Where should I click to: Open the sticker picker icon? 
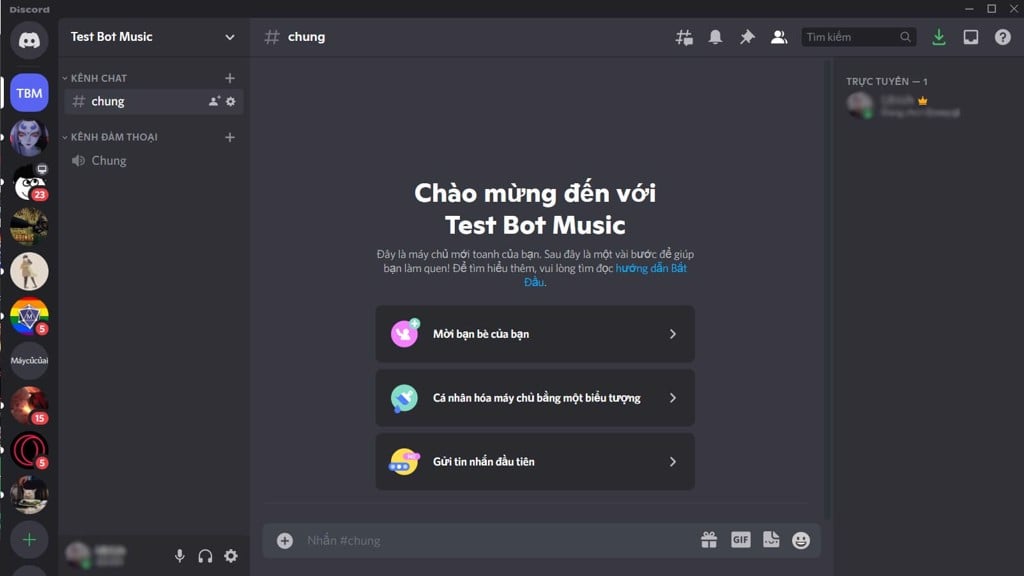[771, 540]
